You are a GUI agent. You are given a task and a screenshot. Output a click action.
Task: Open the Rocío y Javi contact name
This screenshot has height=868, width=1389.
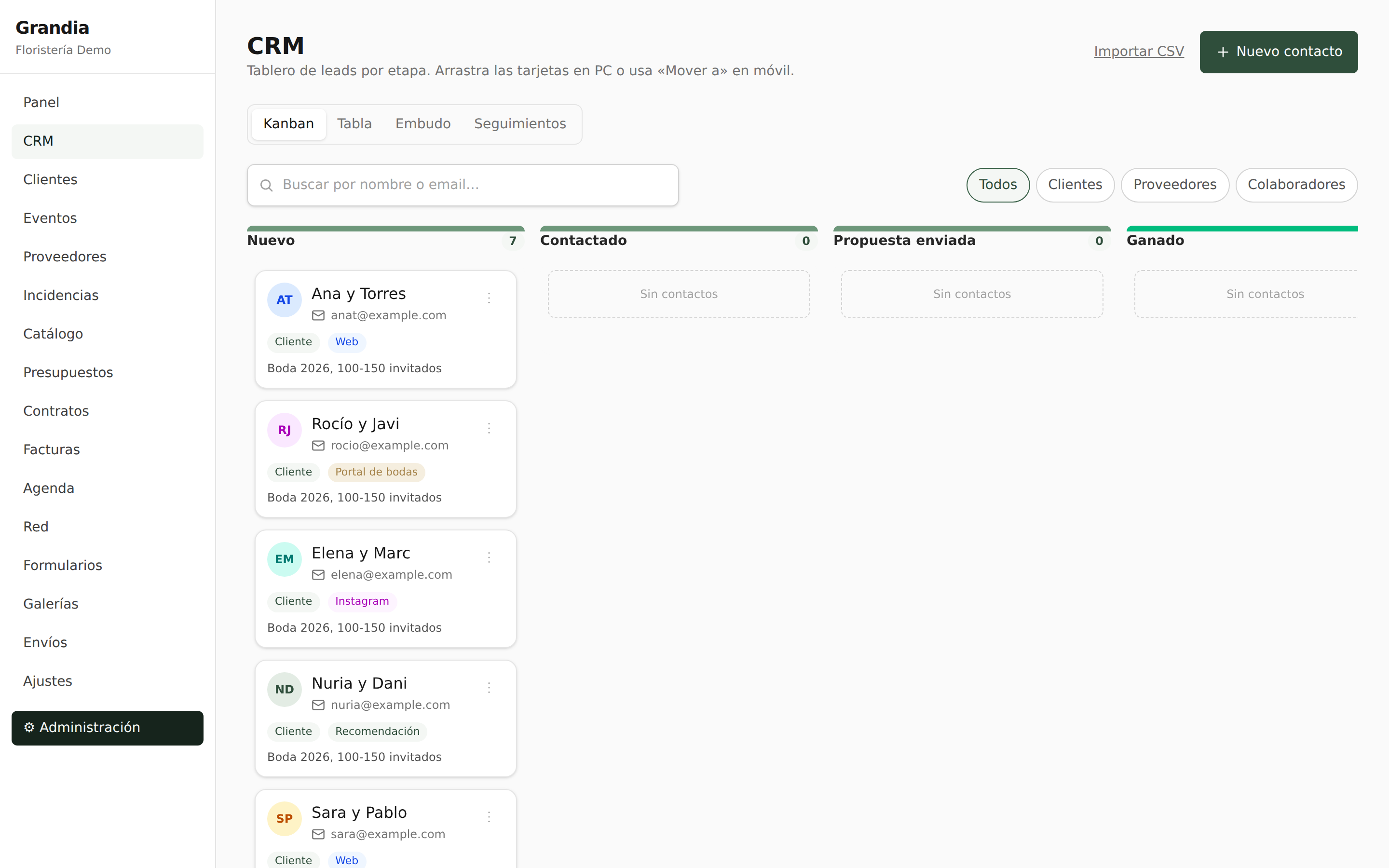click(x=354, y=424)
